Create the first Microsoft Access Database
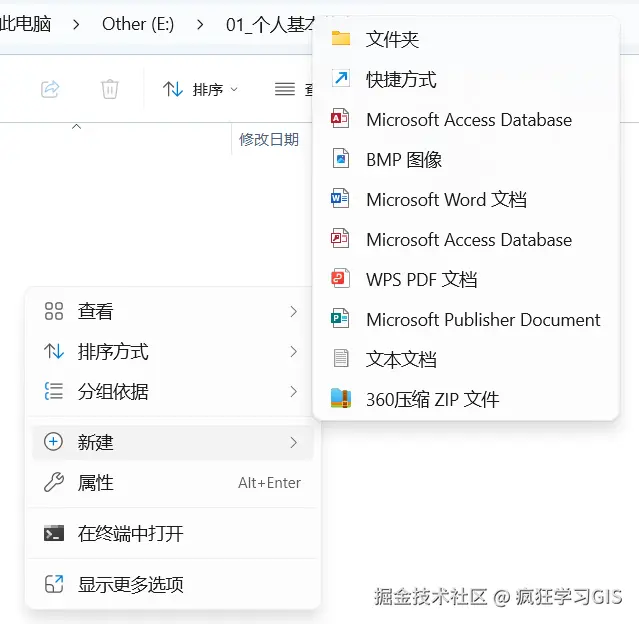The width and height of the screenshot is (639, 624). click(x=466, y=119)
